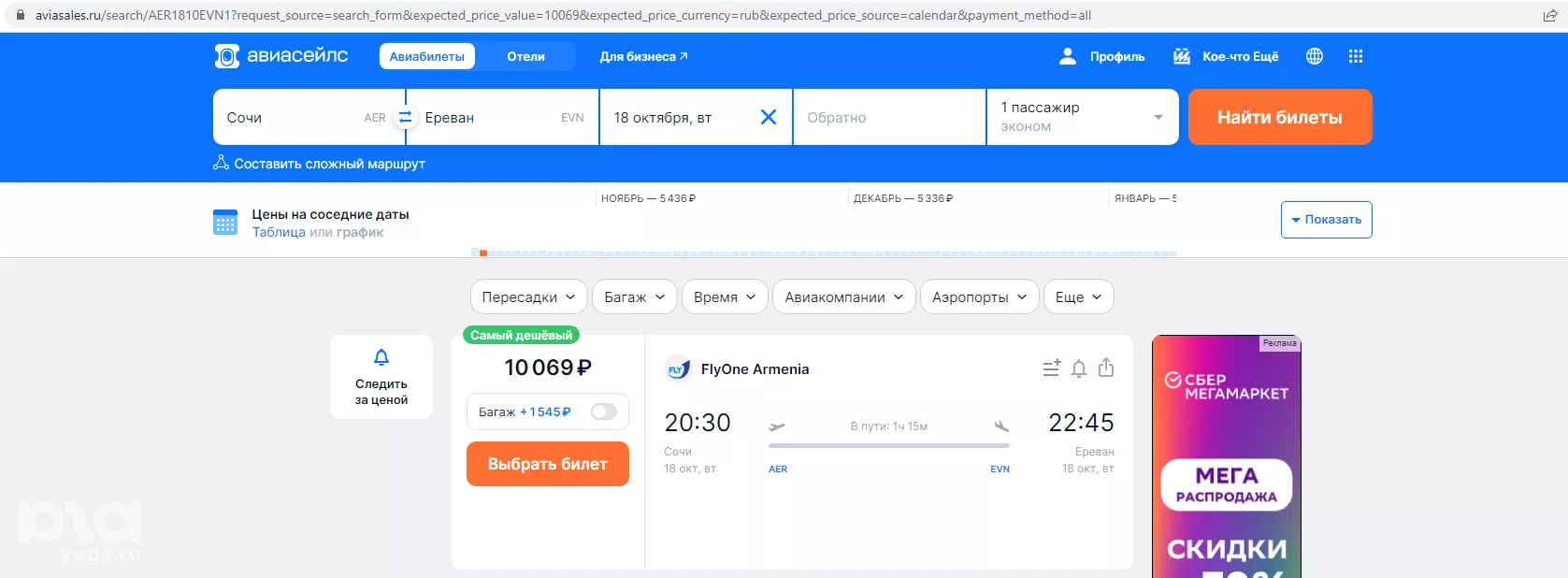Image resolution: width=1568 pixels, height=578 pixels.
Task: Open the Авиакомпании filter dropdown
Action: pos(843,297)
